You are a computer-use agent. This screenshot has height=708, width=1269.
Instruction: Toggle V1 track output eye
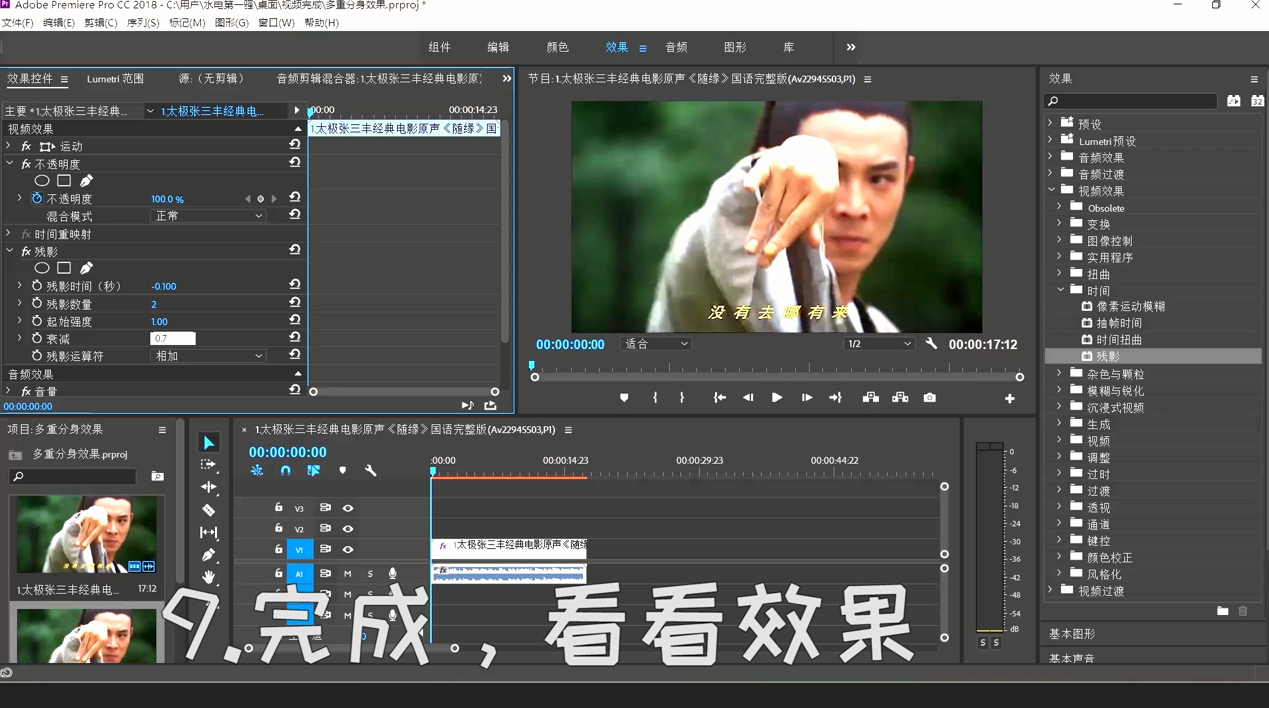click(348, 549)
